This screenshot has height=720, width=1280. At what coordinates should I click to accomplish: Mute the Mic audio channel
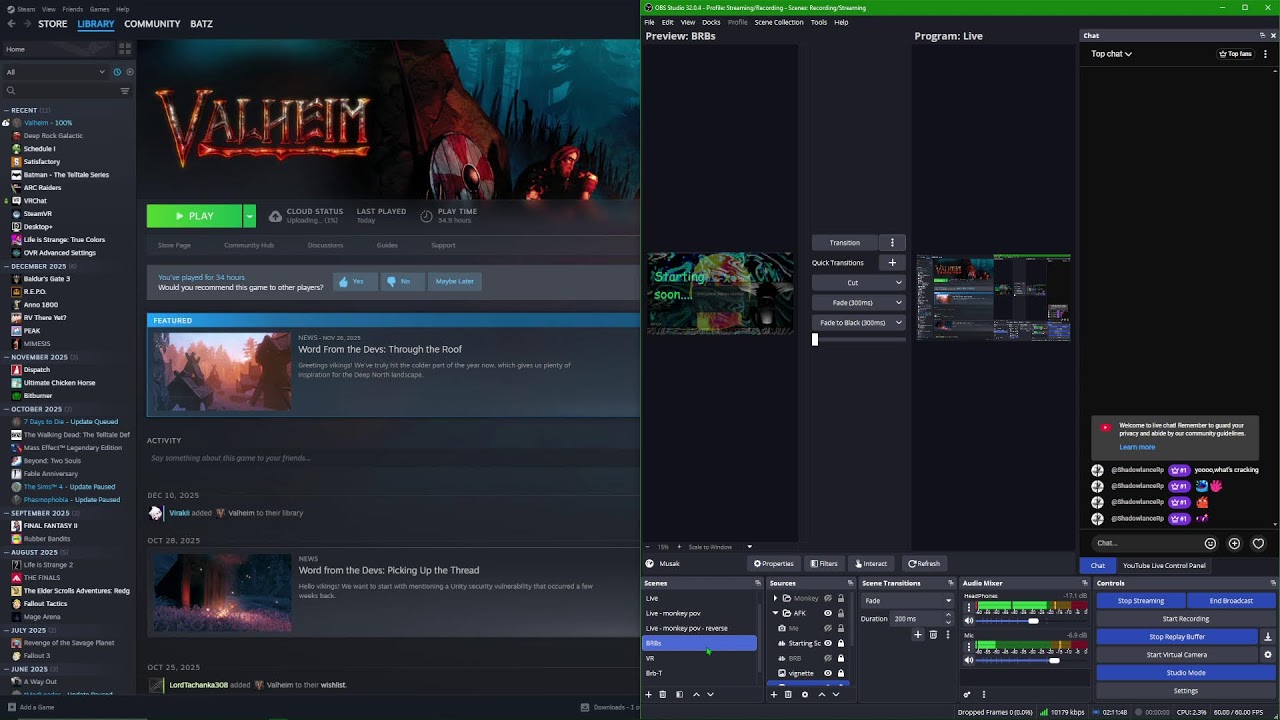coord(969,660)
